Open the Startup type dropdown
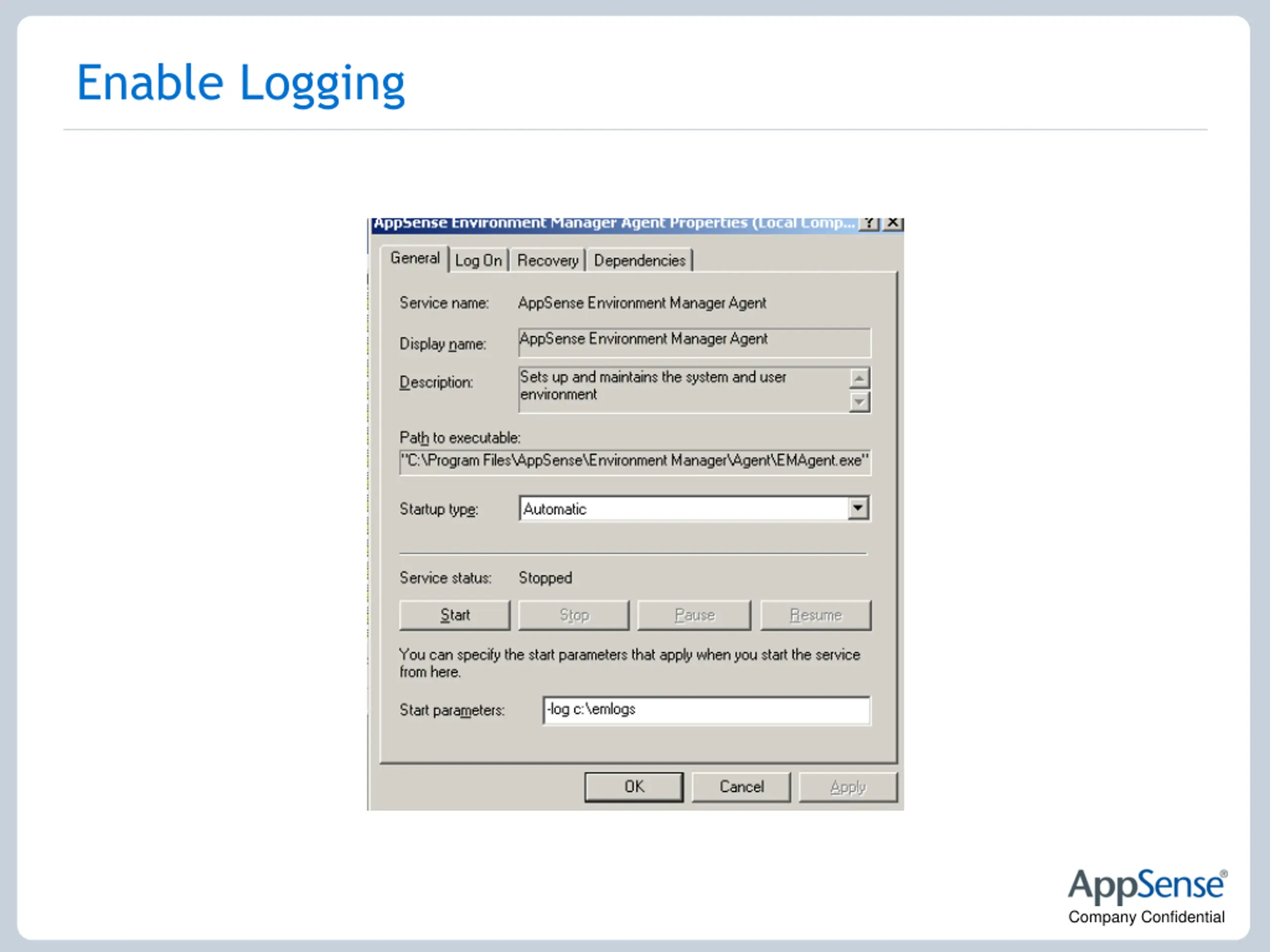Image resolution: width=1270 pixels, height=952 pixels. coord(858,508)
